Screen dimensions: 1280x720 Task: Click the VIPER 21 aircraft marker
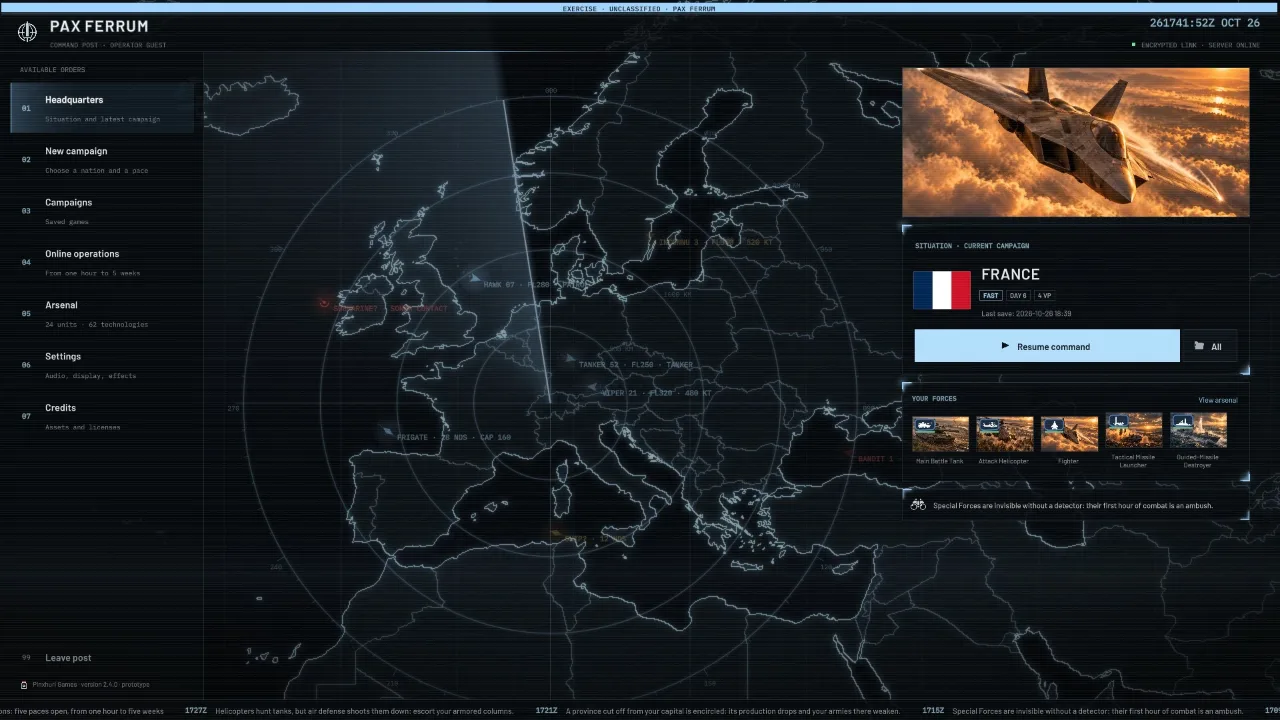click(594, 386)
